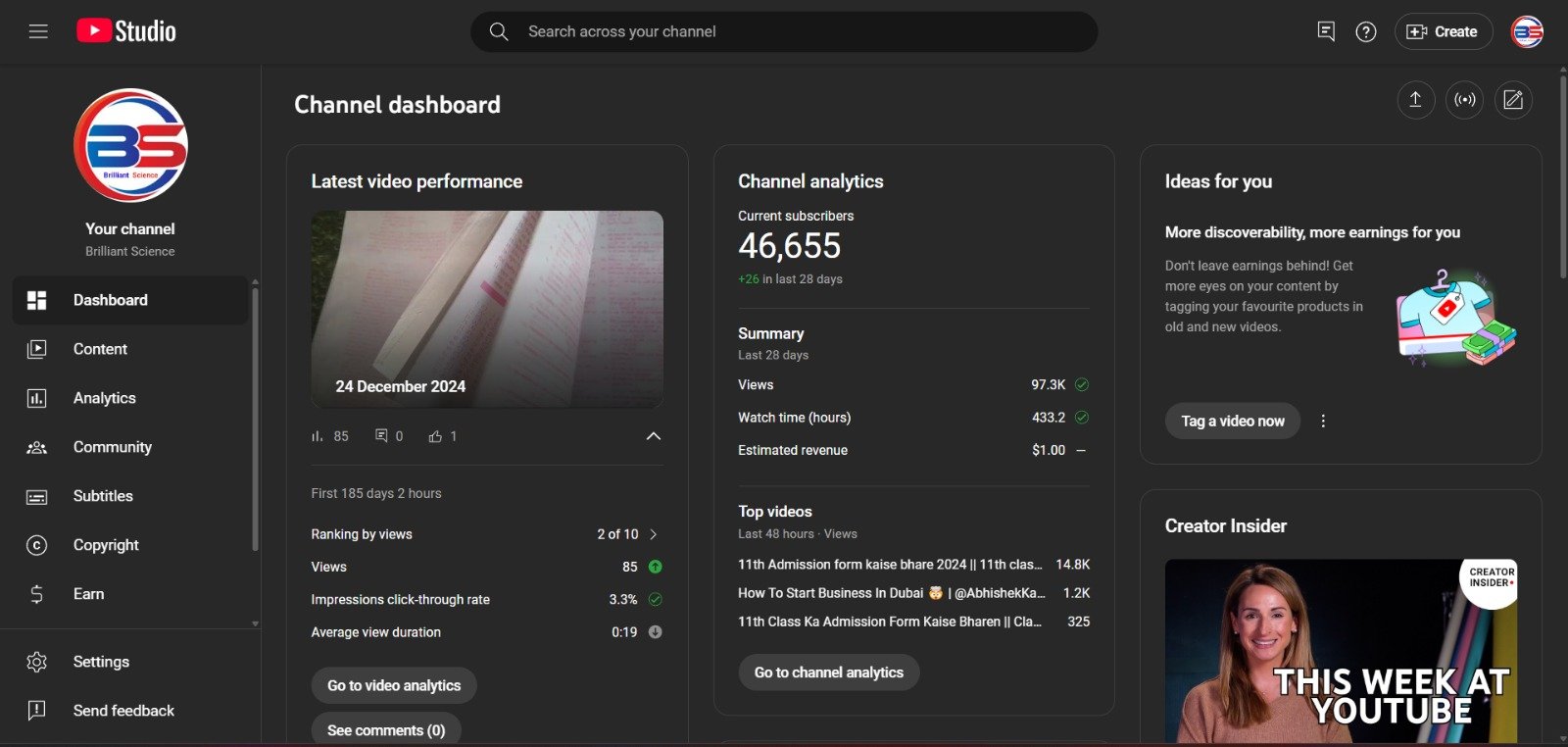Click the 'First 185 days 2 hours' text

(376, 493)
